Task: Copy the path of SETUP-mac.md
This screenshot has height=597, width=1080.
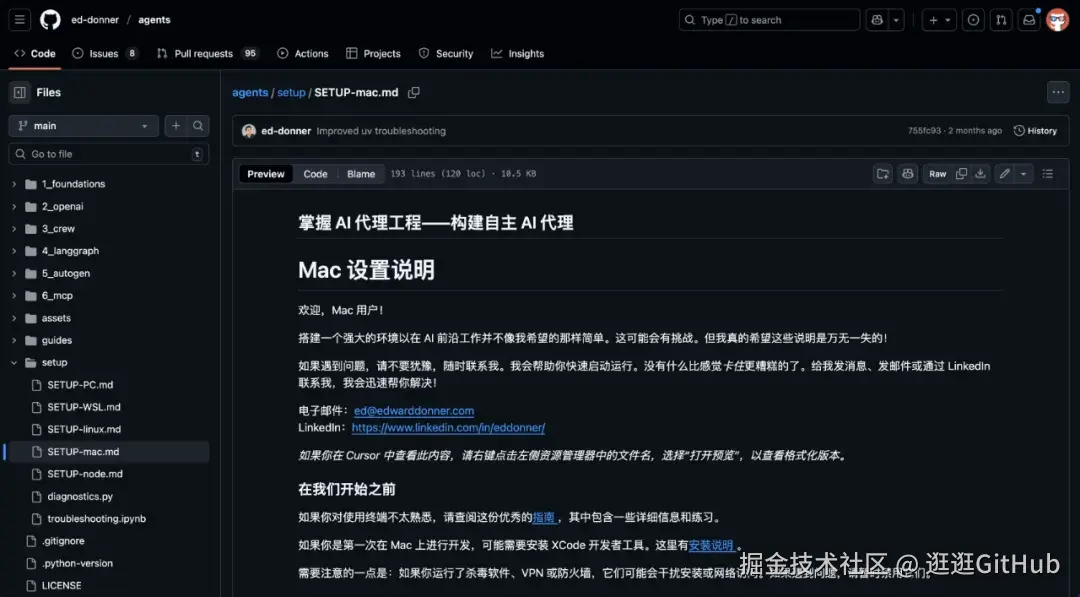Action: click(415, 92)
